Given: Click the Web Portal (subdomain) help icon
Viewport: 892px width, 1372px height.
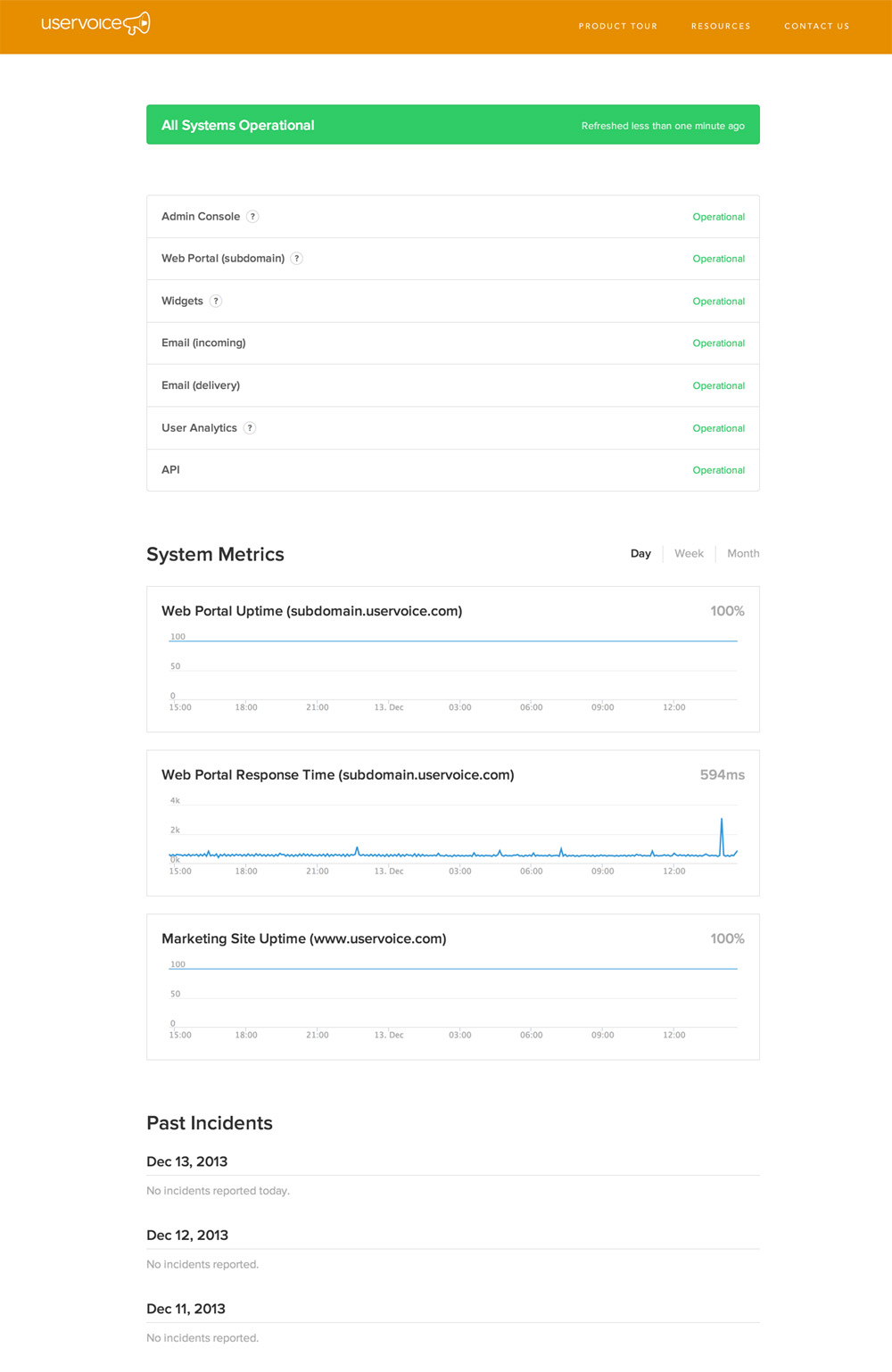Looking at the screenshot, I should 297,258.
